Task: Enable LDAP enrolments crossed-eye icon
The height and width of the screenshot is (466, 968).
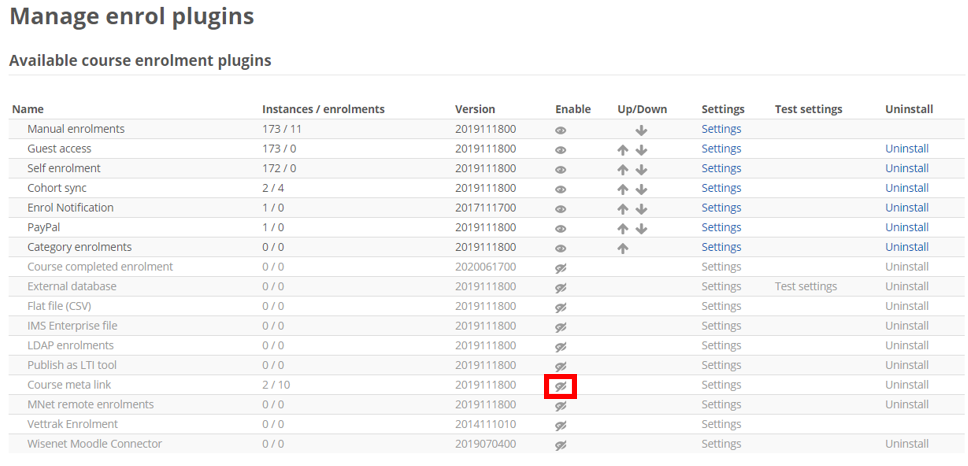Action: (x=561, y=347)
